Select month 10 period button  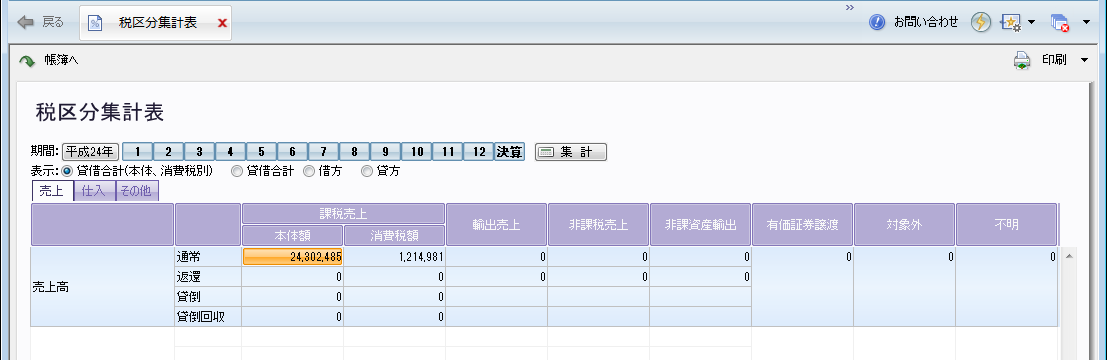[417, 152]
